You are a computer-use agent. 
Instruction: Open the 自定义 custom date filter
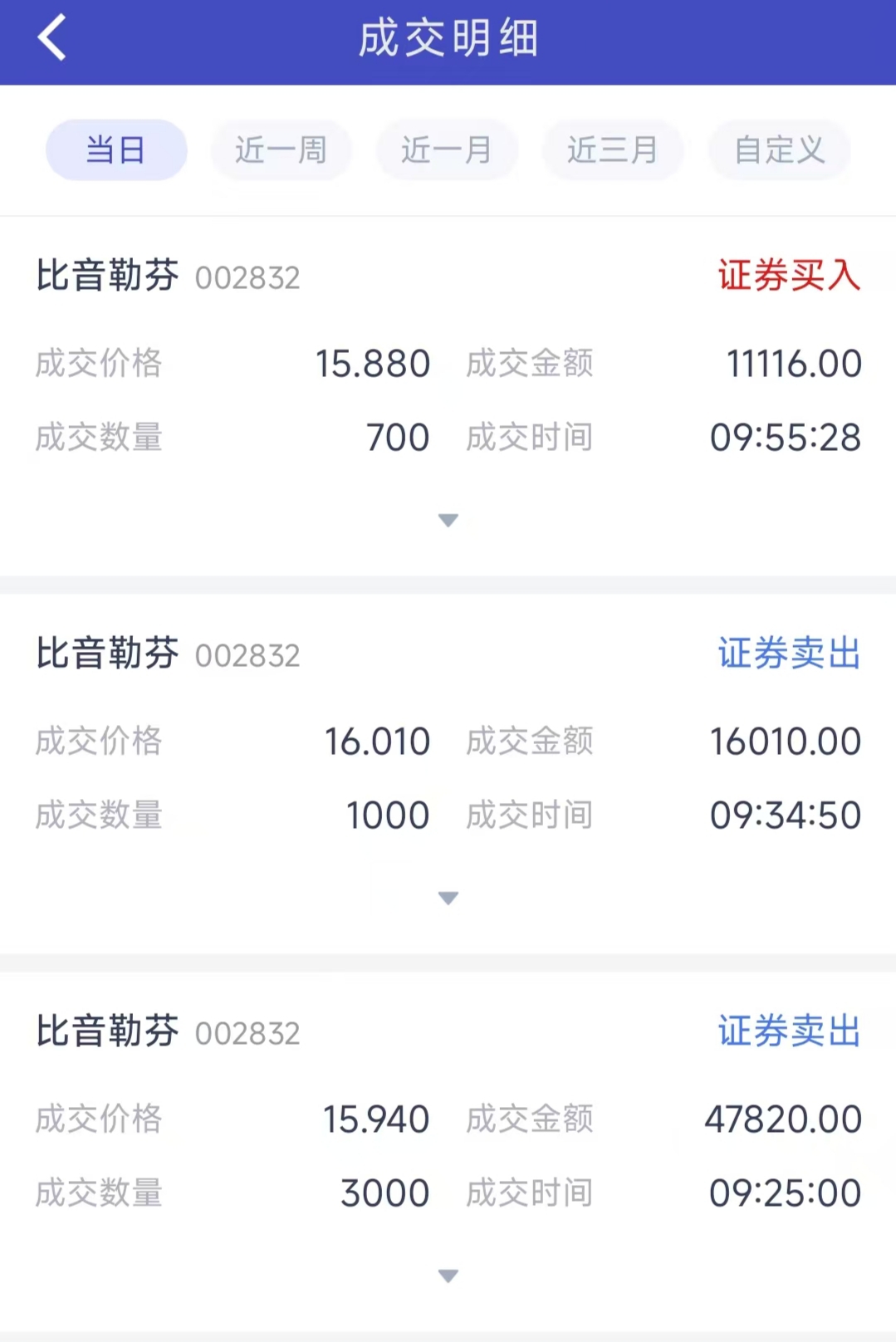[x=779, y=150]
